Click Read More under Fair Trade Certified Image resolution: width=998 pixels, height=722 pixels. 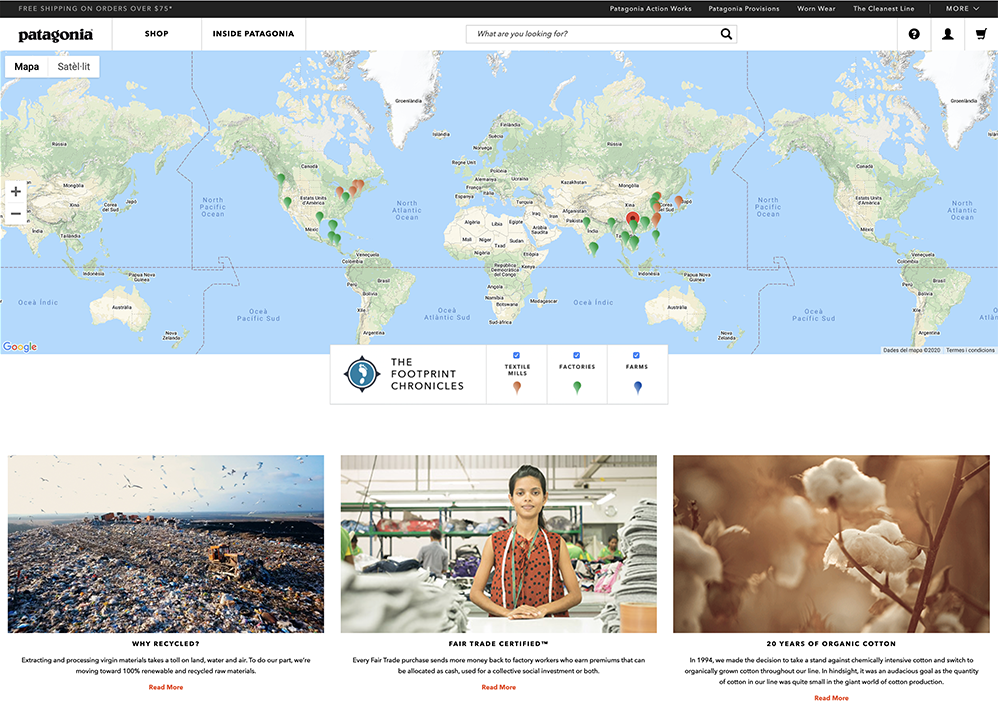pos(498,687)
